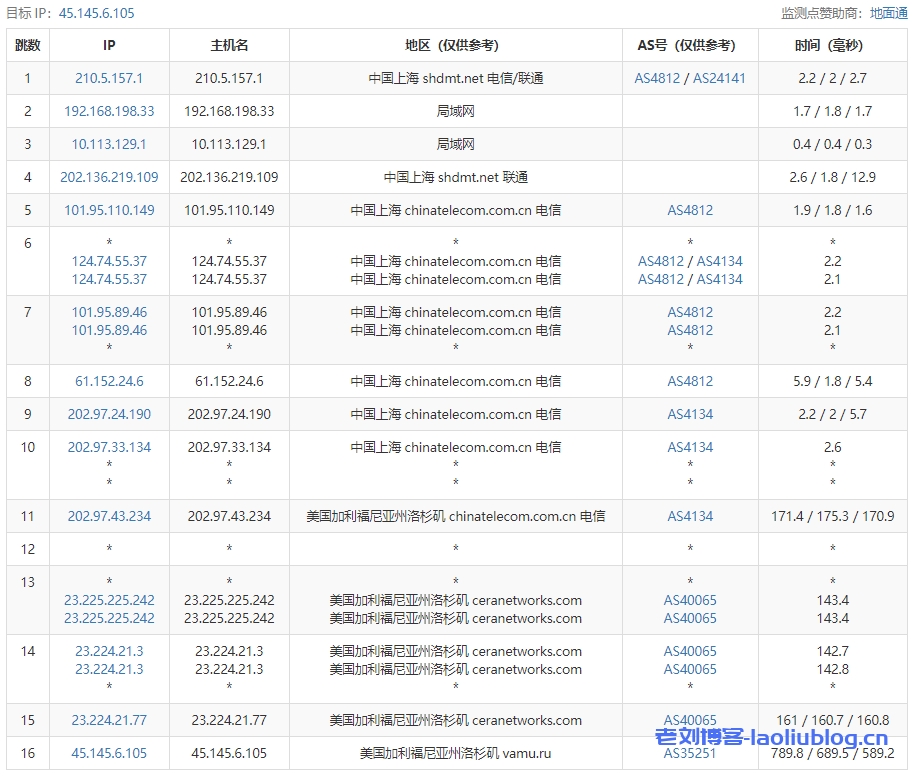Click the AS4134 link in hop 11
914x775 pixels.
pyautogui.click(x=690, y=516)
